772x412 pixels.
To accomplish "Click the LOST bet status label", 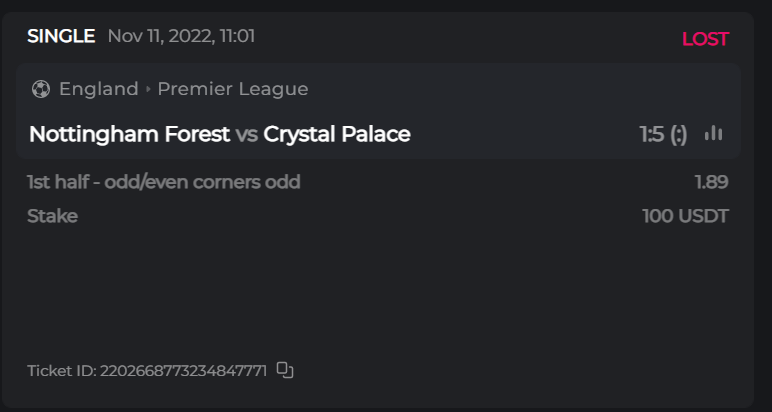I will (705, 39).
